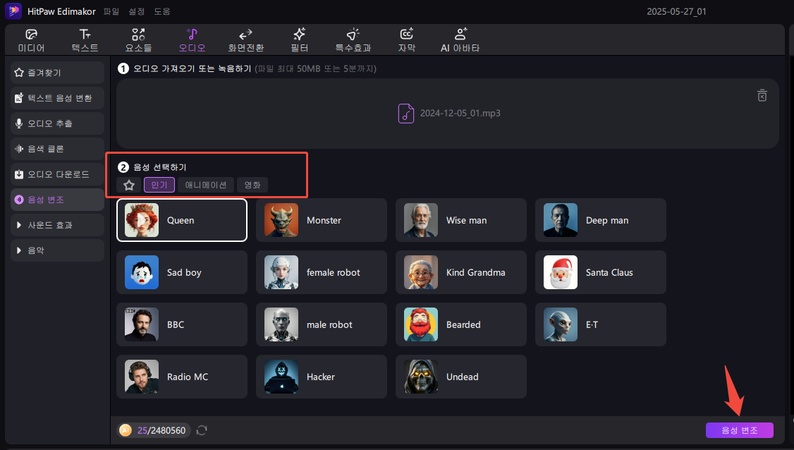Open the 미디어 media panel icon
This screenshot has height=450, width=794.
coord(31,34)
